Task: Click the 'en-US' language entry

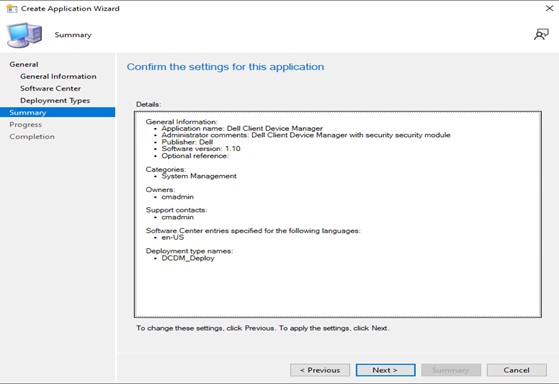Action: point(173,237)
